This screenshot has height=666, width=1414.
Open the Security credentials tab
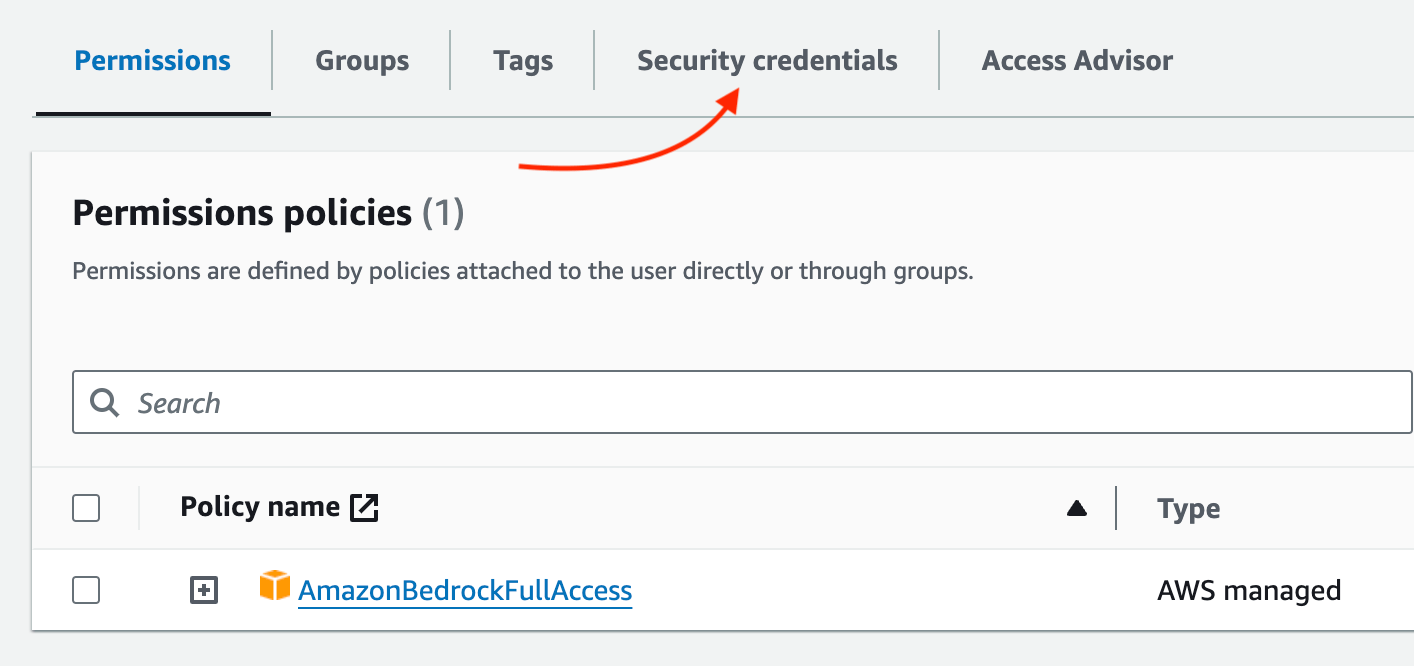767,61
